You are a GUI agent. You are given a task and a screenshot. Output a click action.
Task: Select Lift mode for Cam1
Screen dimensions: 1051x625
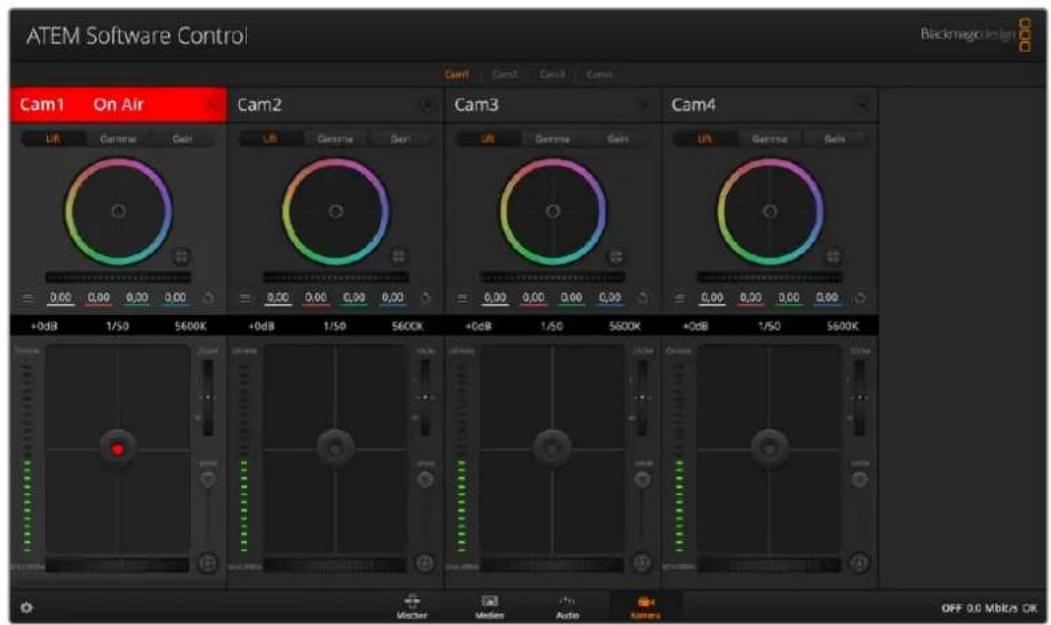click(53, 139)
